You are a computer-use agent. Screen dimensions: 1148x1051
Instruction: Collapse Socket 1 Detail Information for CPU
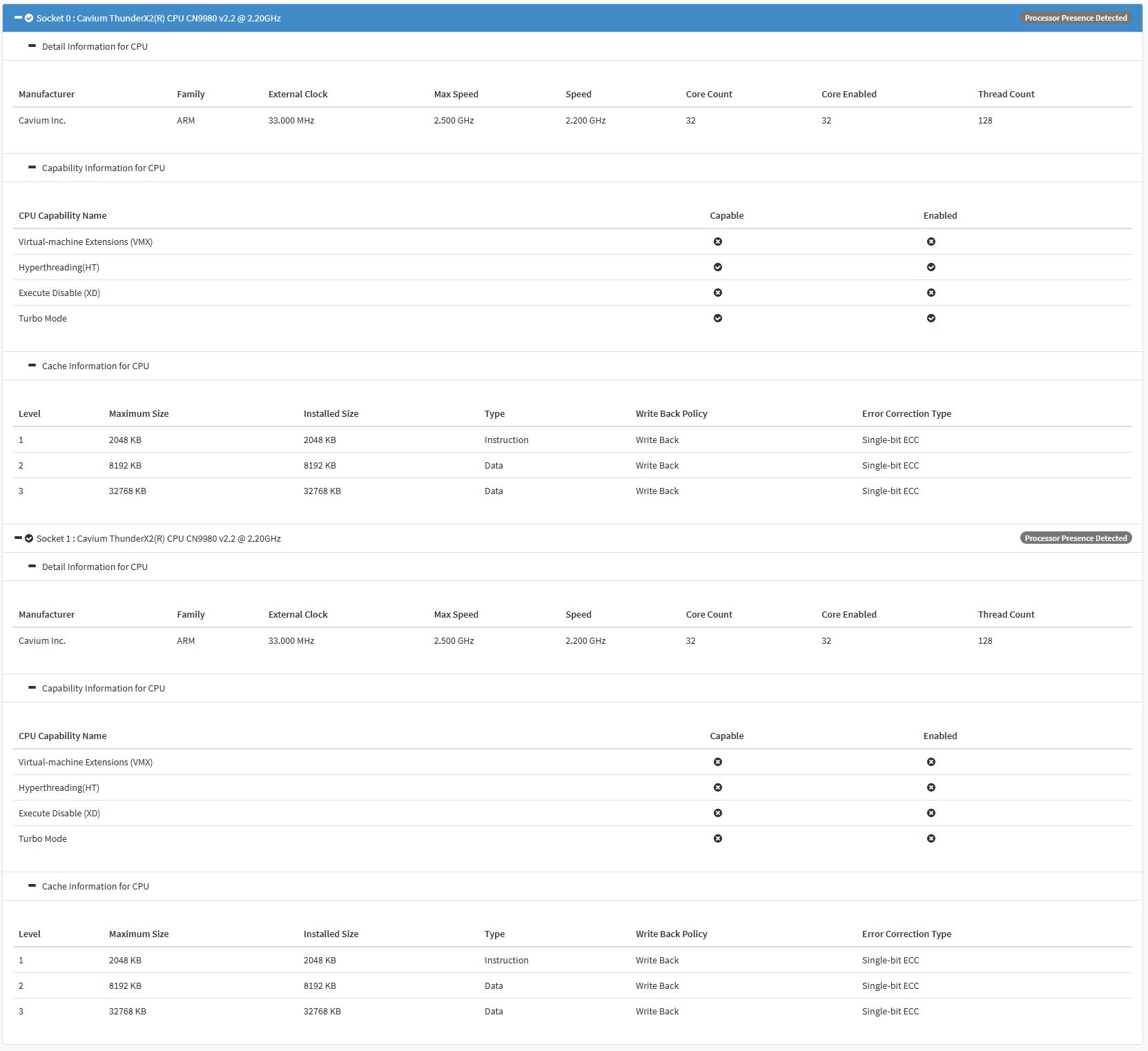coord(32,567)
